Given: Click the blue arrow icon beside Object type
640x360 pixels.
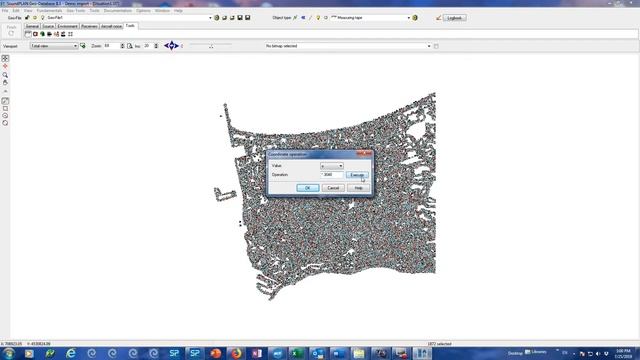Looking at the screenshot, I should tap(303, 18).
